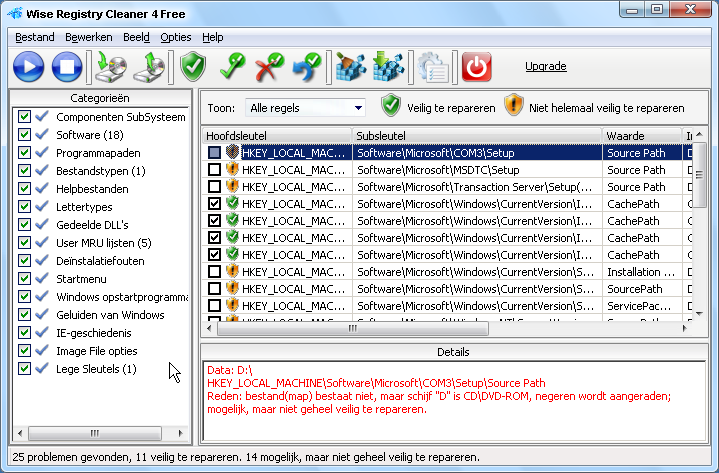Click the green arrow registry cubes icon
Image resolution: width=719 pixels, height=473 pixels.
388,67
